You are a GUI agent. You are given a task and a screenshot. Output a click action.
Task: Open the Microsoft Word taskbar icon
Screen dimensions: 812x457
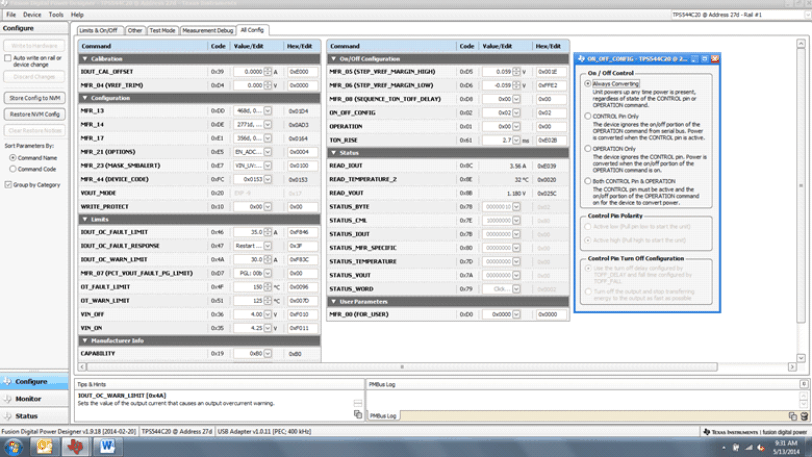[107, 447]
